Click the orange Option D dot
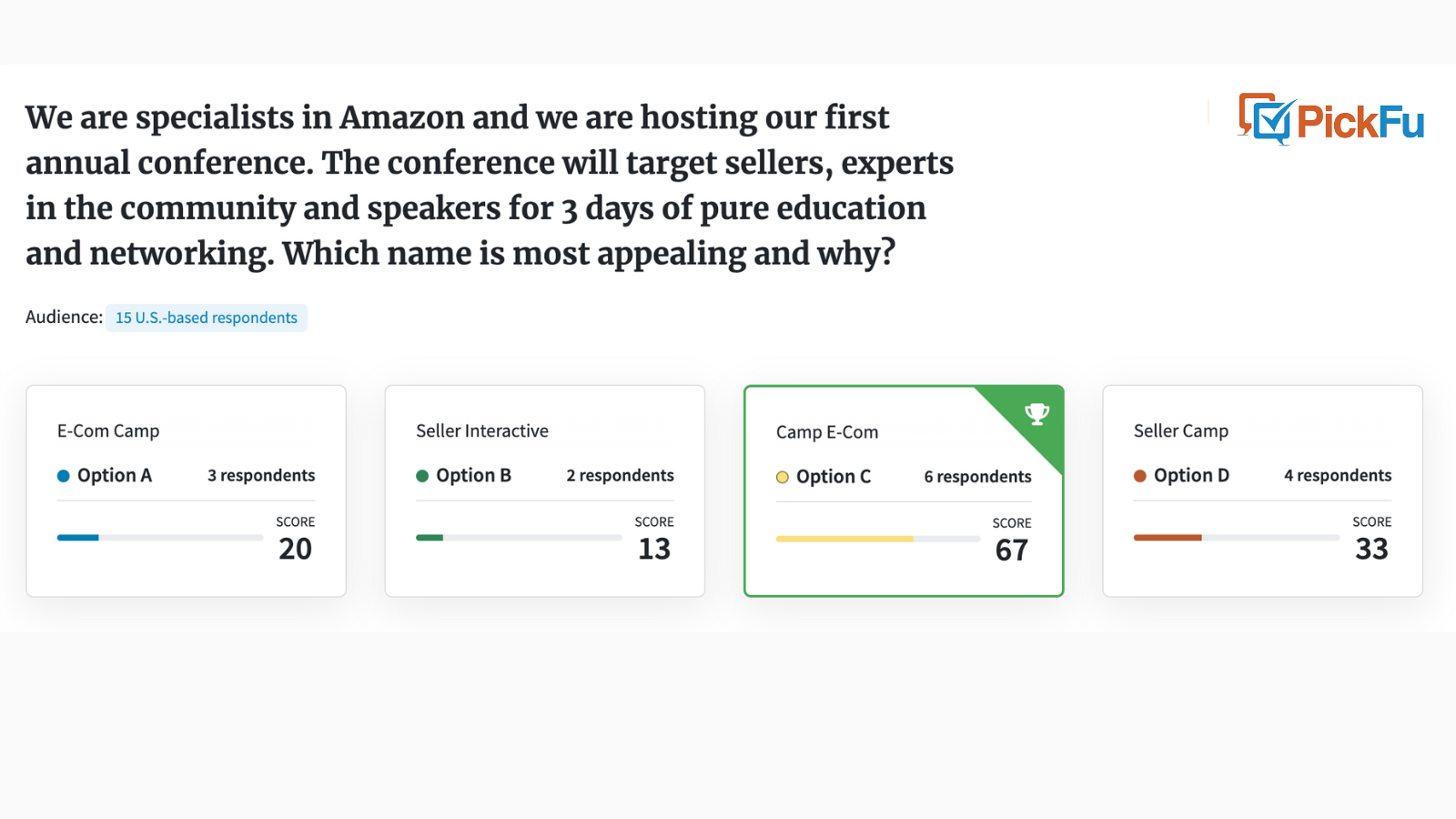 tap(1140, 476)
